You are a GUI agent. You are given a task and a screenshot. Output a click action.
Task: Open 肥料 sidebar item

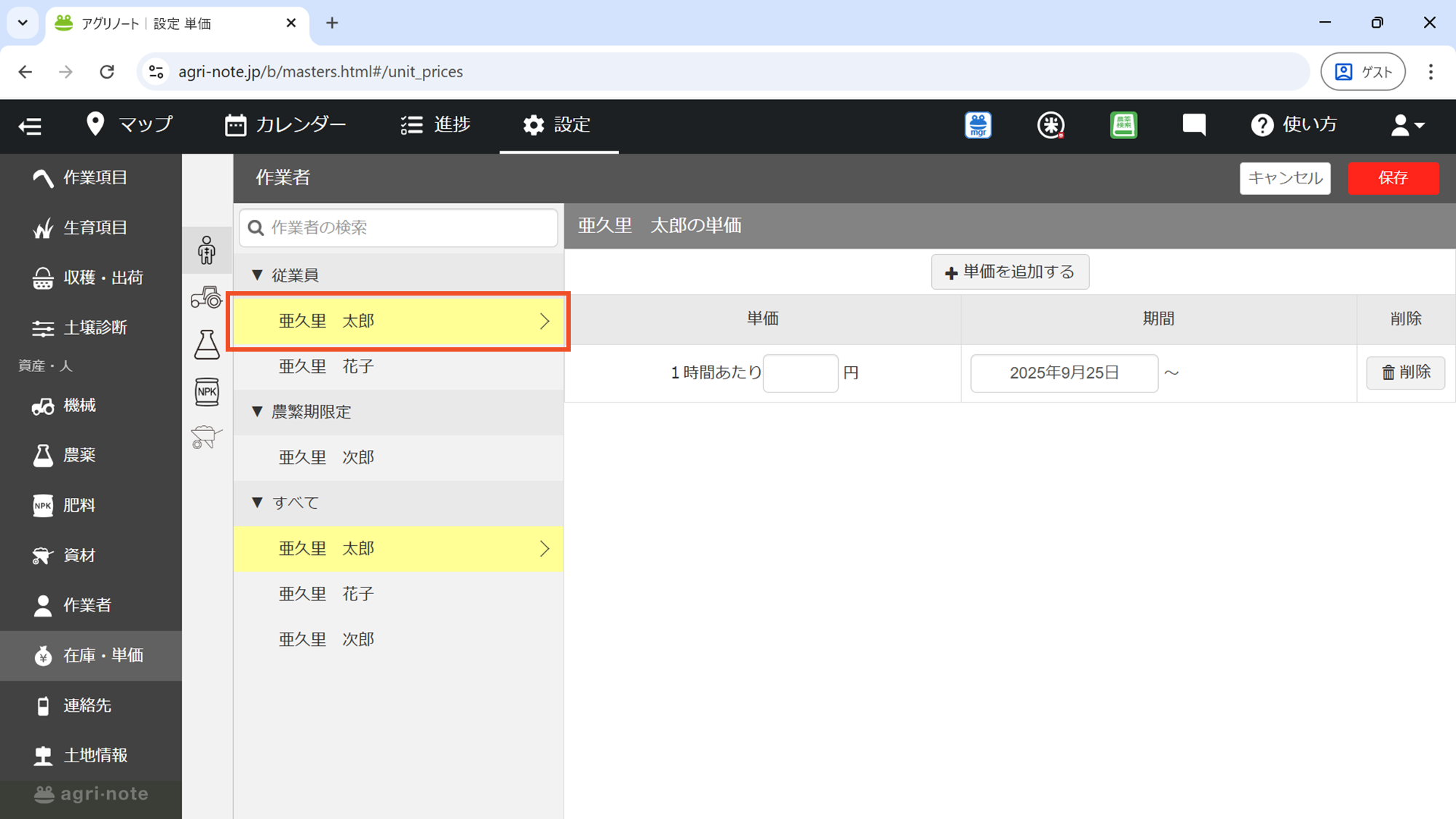tap(91, 505)
